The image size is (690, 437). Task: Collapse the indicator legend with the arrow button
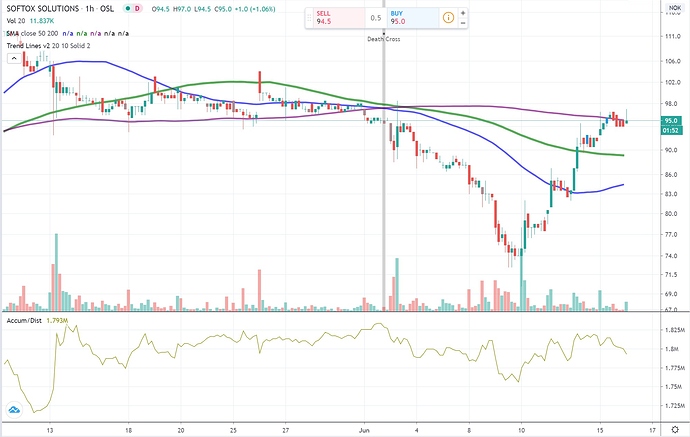point(14,58)
